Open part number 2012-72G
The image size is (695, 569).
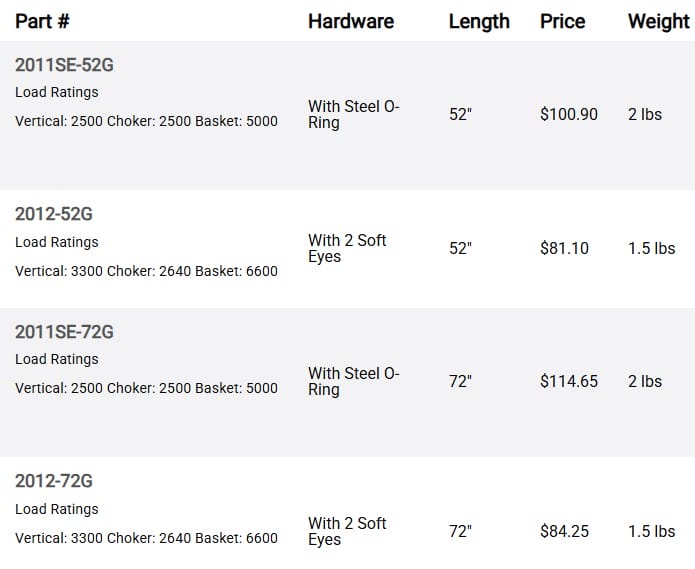pos(54,481)
